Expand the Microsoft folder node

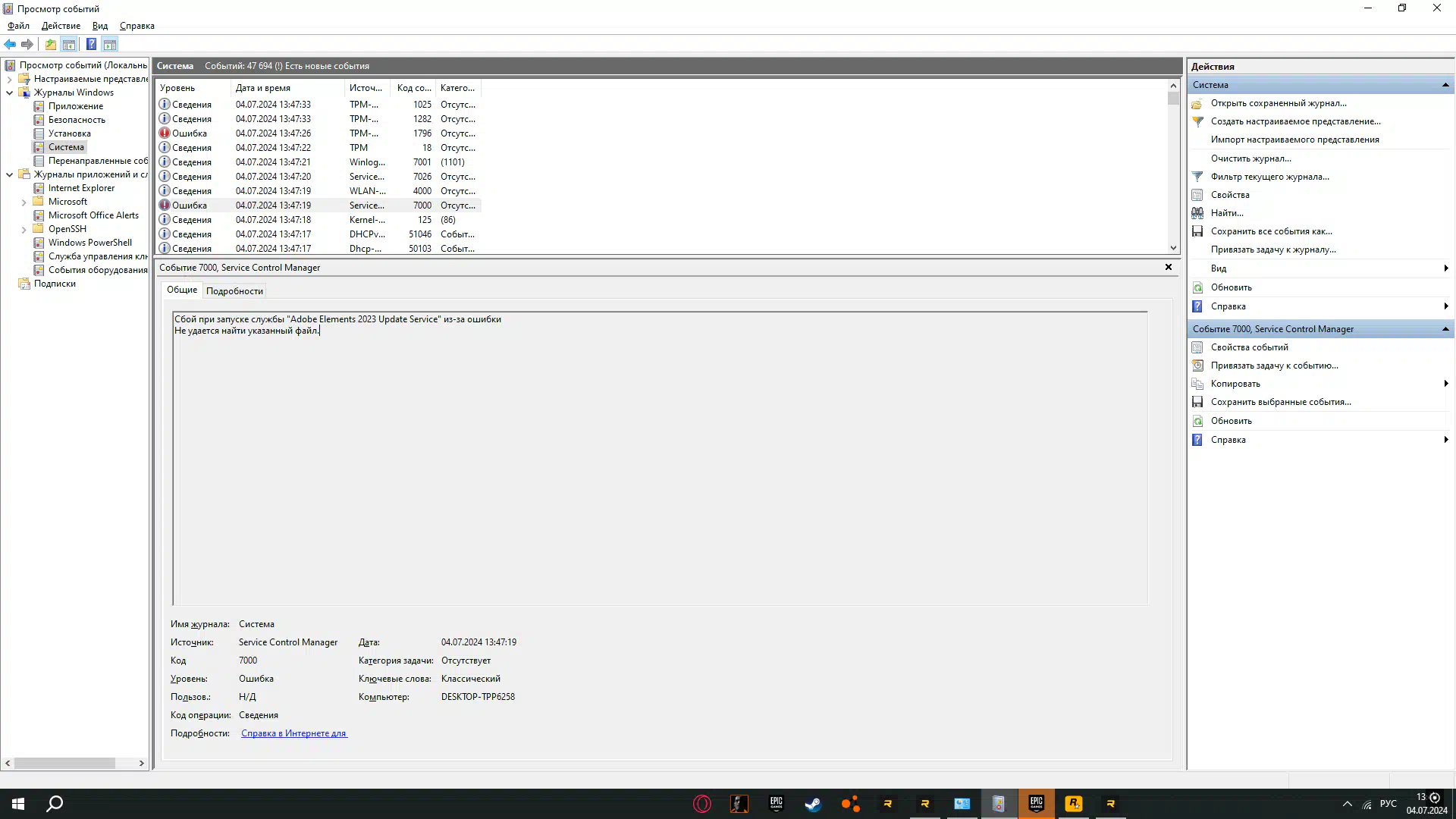point(24,202)
